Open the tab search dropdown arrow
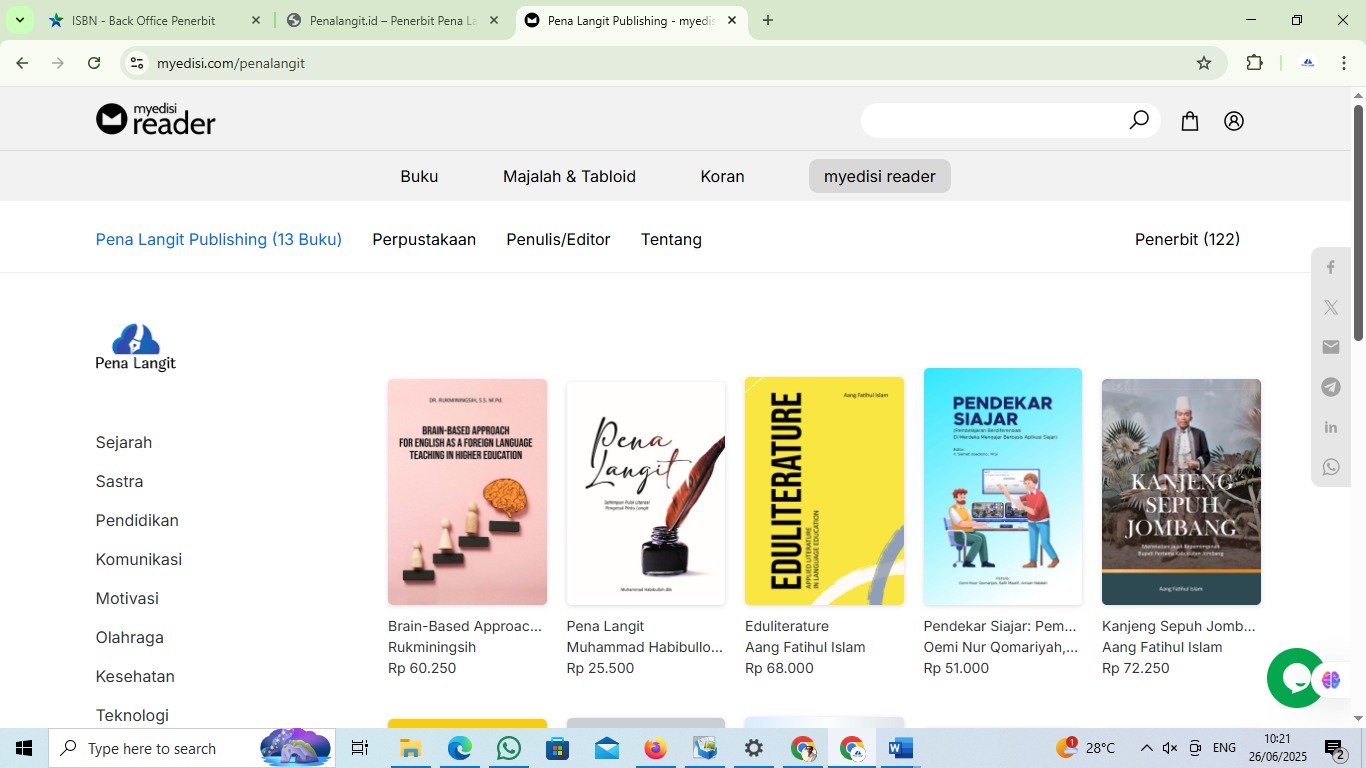The height and width of the screenshot is (768, 1366). [x=19, y=20]
